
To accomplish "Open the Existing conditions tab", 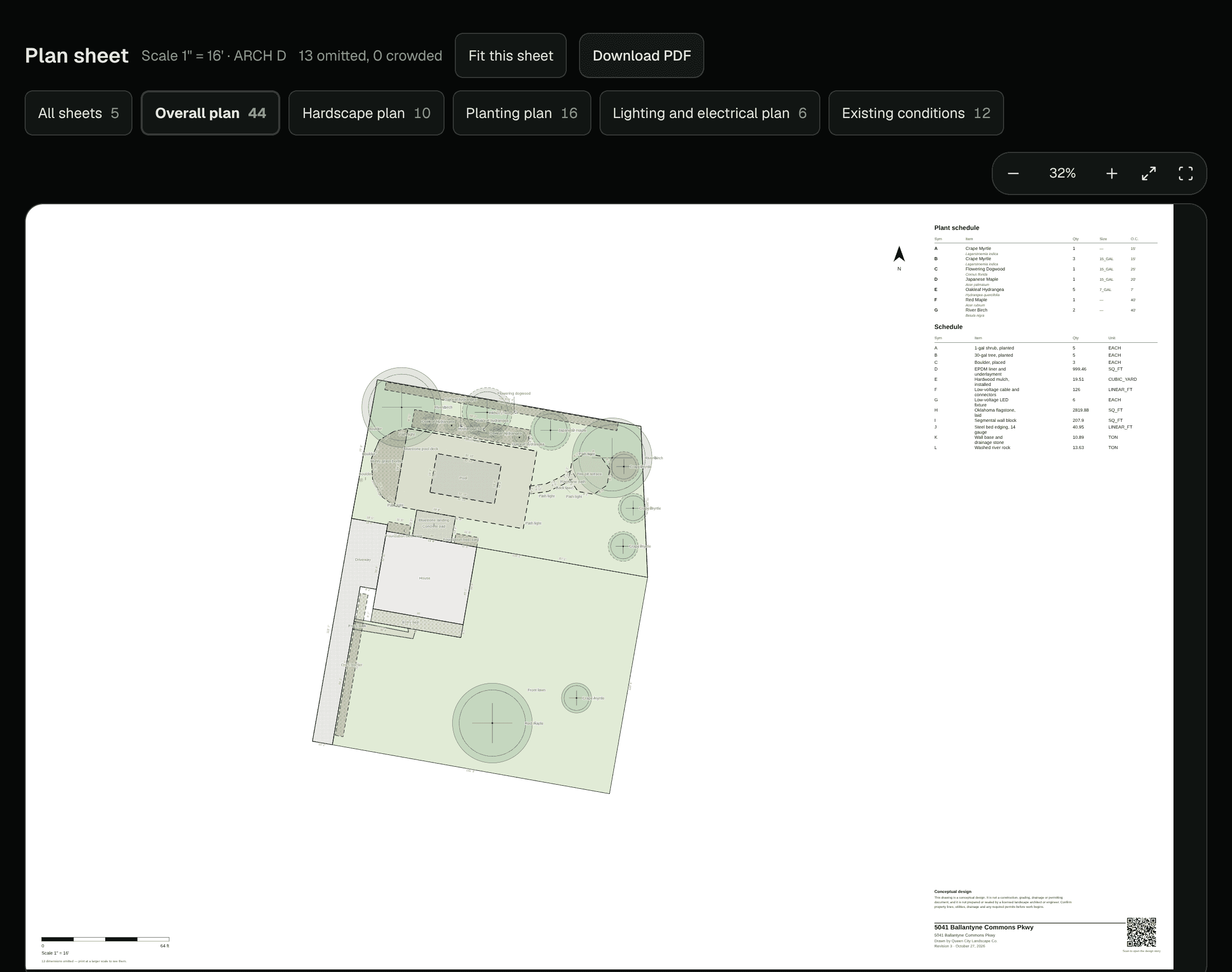I will pyautogui.click(x=916, y=113).
